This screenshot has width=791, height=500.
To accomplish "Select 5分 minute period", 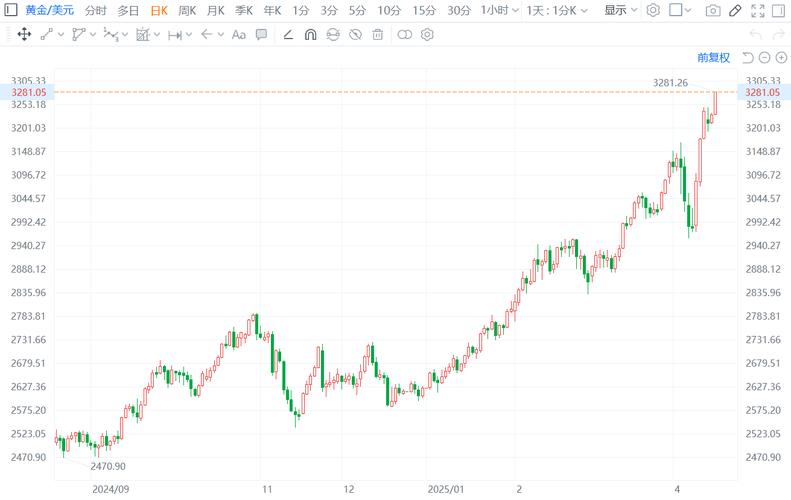I will coord(357,10).
